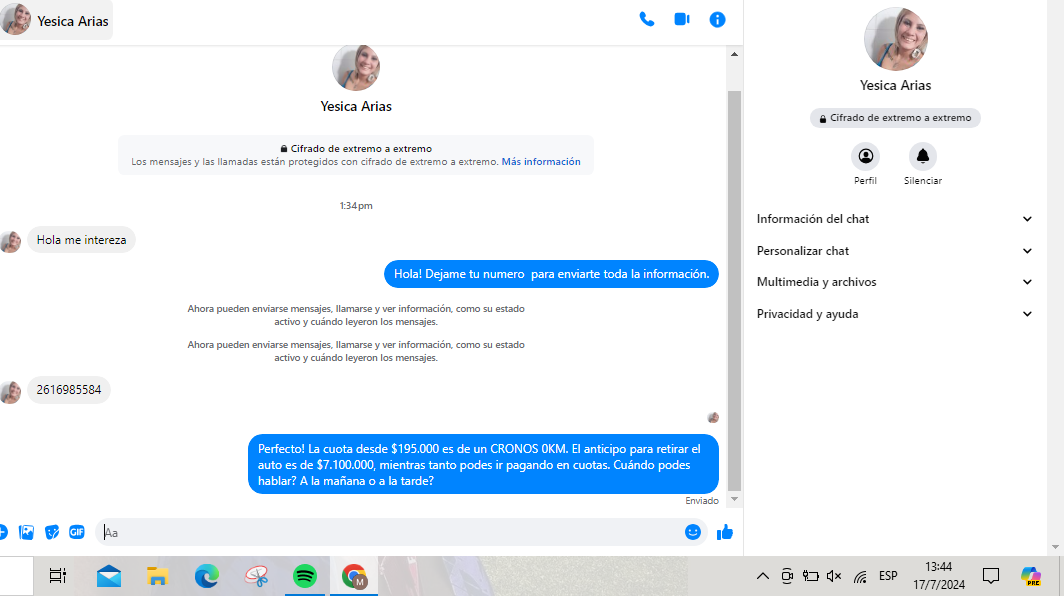The image size is (1064, 596).
Task: Toggle system volume mute in tray
Action: pyautogui.click(x=834, y=576)
